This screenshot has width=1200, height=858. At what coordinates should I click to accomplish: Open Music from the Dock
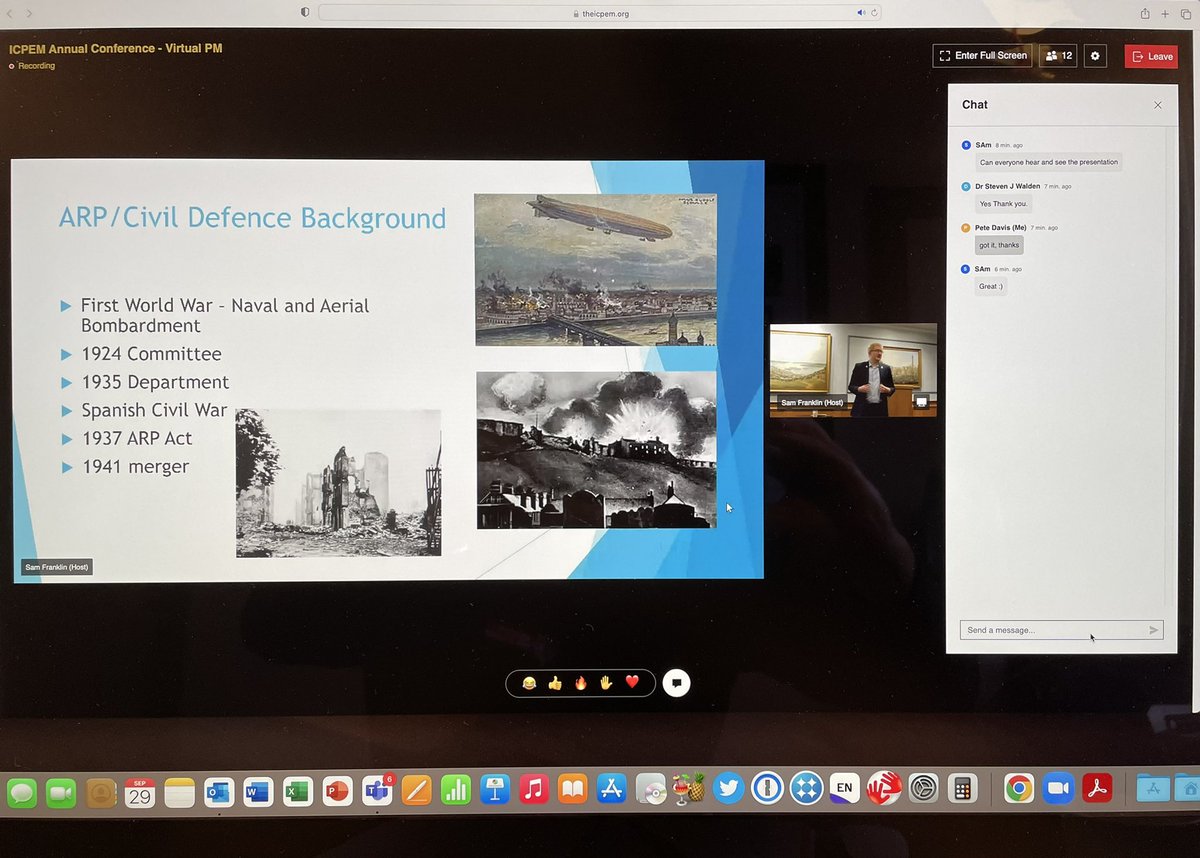(534, 790)
